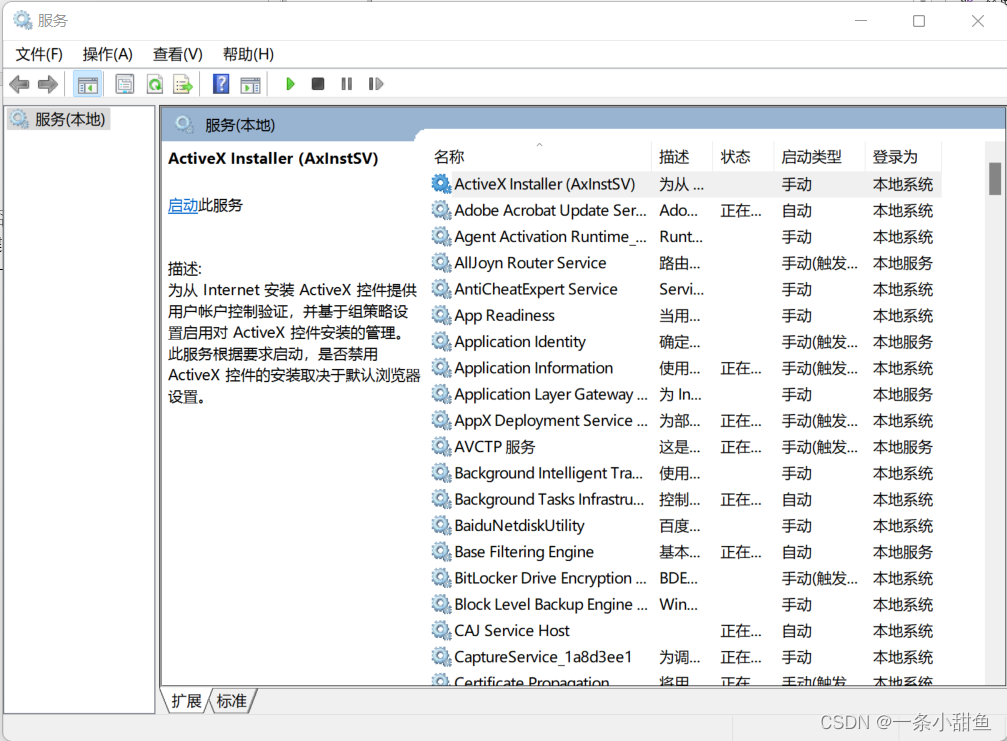This screenshot has width=1007, height=741.
Task: Switch to the 扩展 tab
Action: (185, 701)
